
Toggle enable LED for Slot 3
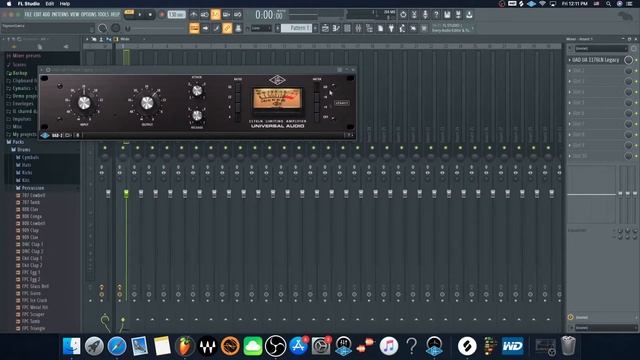click(x=636, y=81)
